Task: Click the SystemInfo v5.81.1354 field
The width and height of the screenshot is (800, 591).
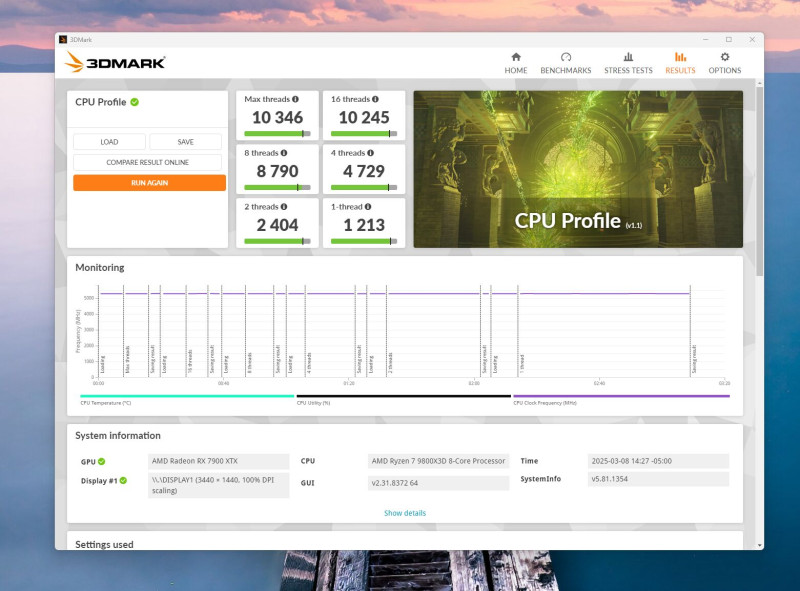Action: (658, 479)
